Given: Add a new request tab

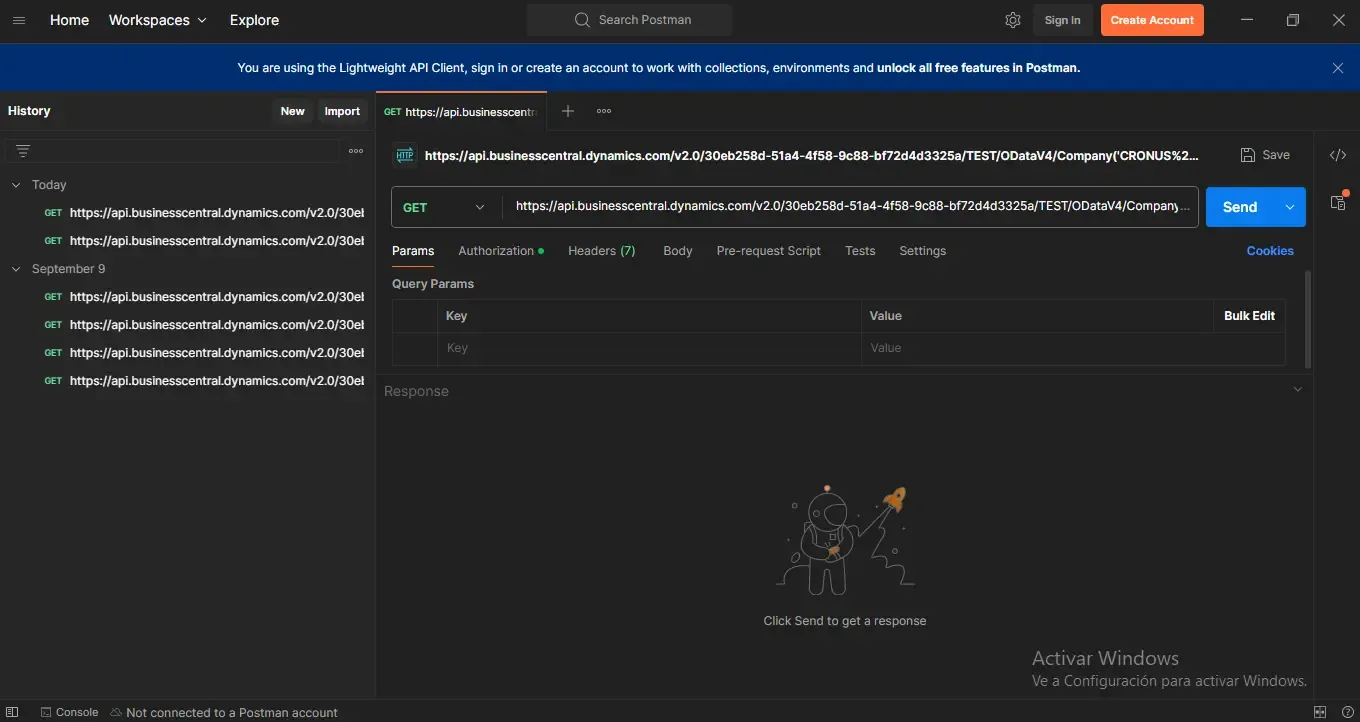Looking at the screenshot, I should click(x=568, y=111).
